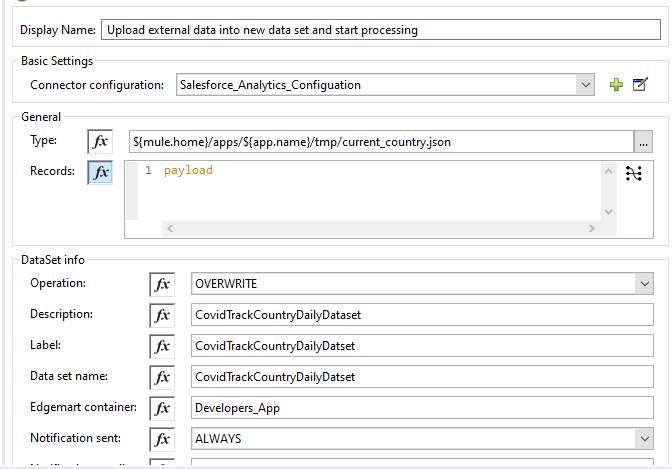The width and height of the screenshot is (672, 469).
Task: Toggle fx expression for Edgemart container
Action: tap(162, 408)
